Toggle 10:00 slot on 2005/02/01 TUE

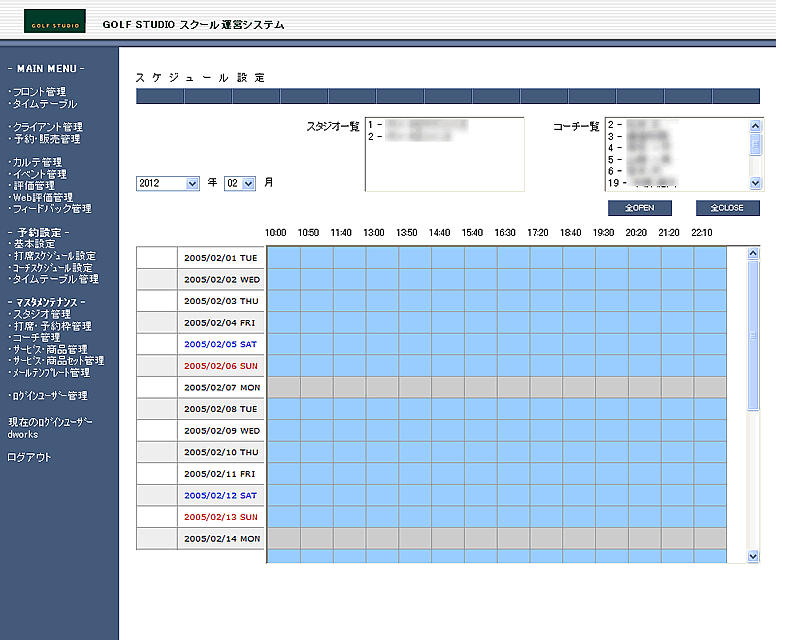[284, 258]
